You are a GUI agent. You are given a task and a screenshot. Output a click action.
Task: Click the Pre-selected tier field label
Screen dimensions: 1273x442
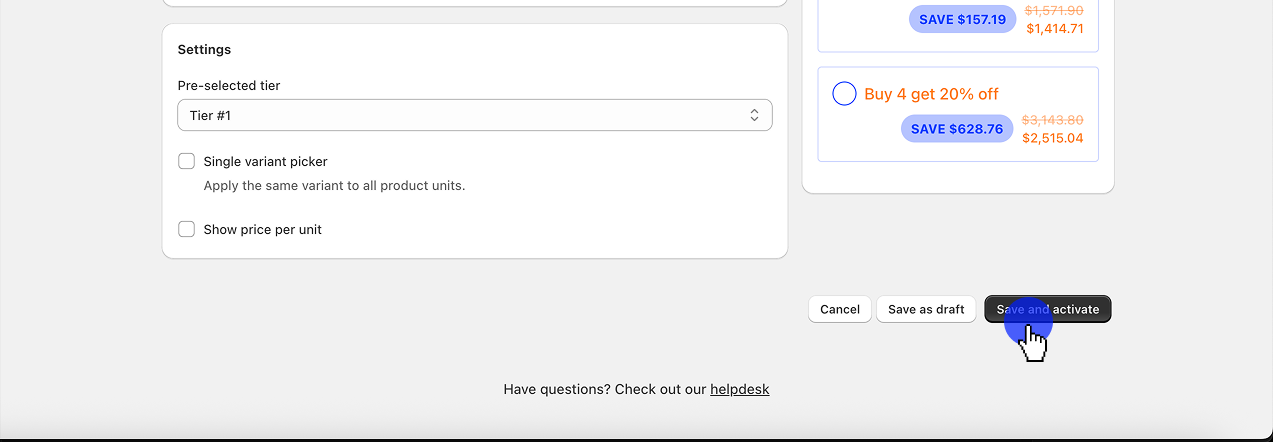[x=229, y=85]
